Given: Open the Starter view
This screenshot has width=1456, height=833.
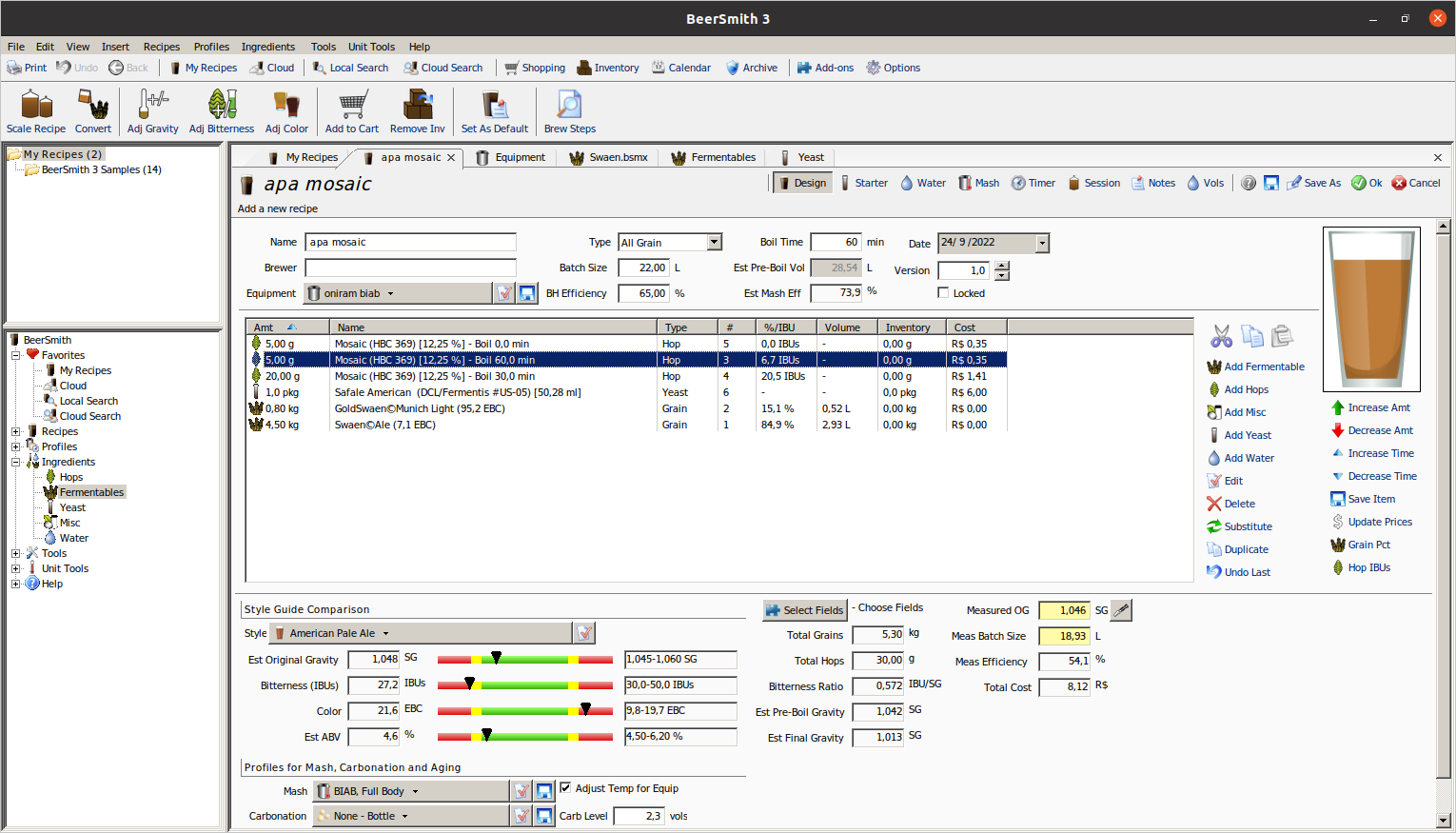Looking at the screenshot, I should (x=863, y=183).
